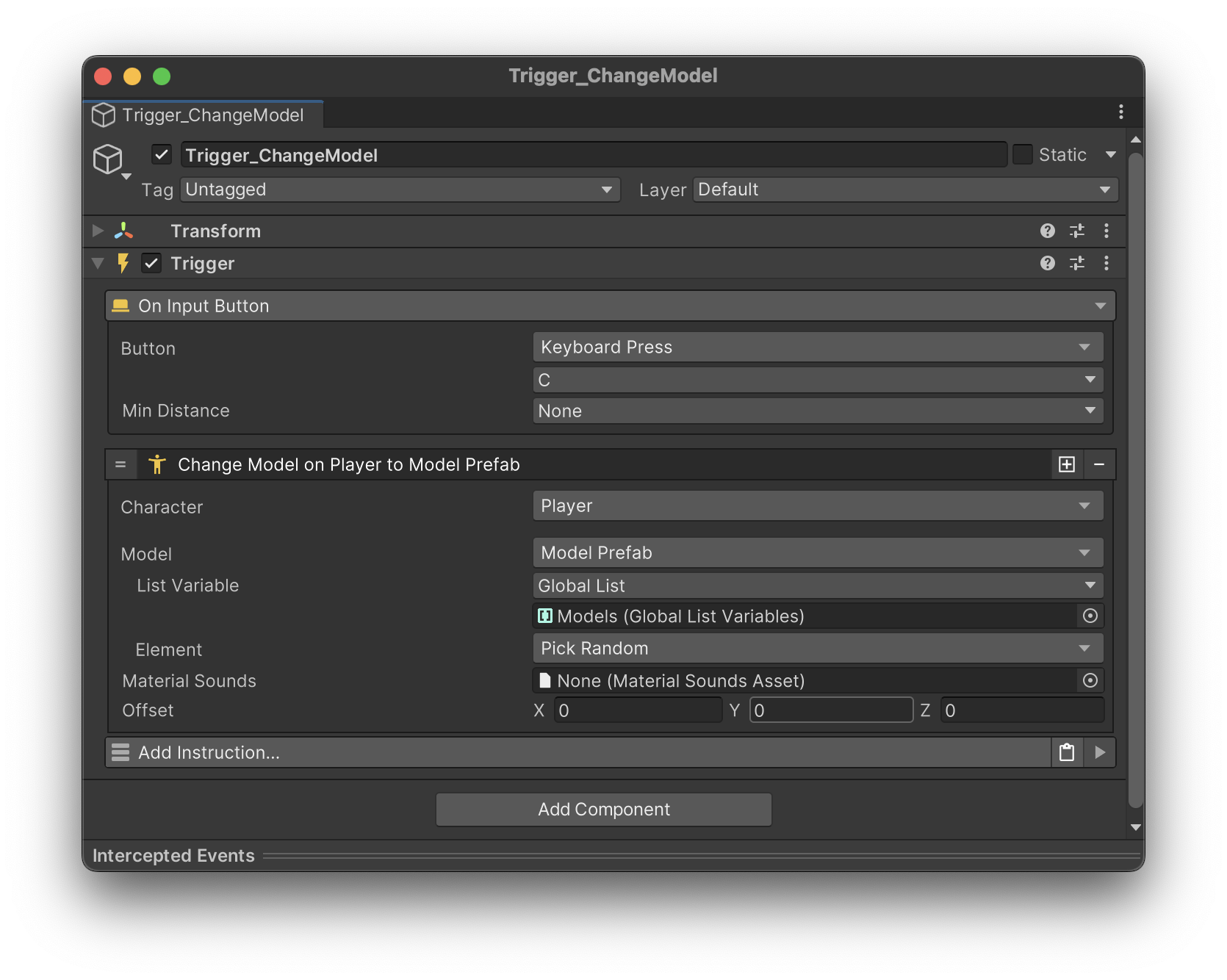Disable the Trigger component checkbox
Screen dimensions: 1227x980
pos(151,264)
